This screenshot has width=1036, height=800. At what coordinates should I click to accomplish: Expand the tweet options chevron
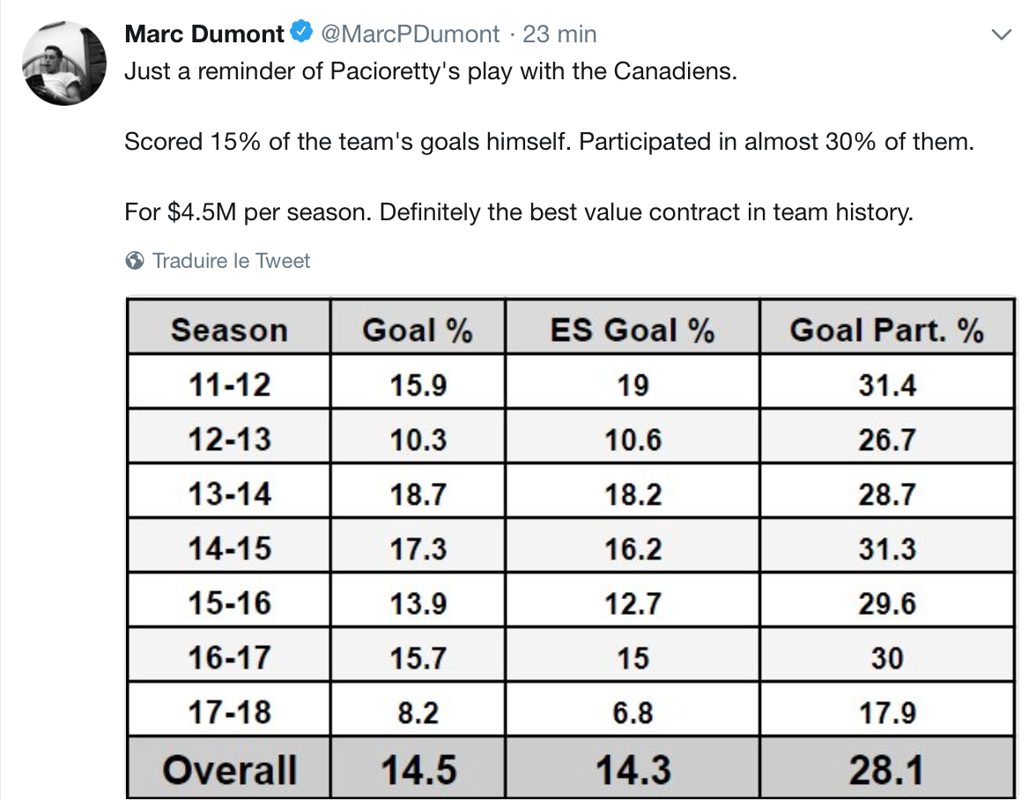point(1002,34)
